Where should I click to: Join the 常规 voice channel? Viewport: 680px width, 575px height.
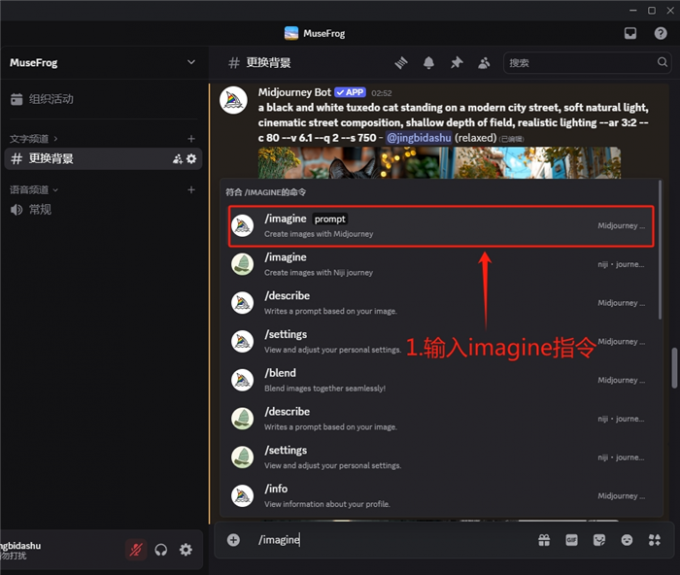pyautogui.click(x=31, y=210)
